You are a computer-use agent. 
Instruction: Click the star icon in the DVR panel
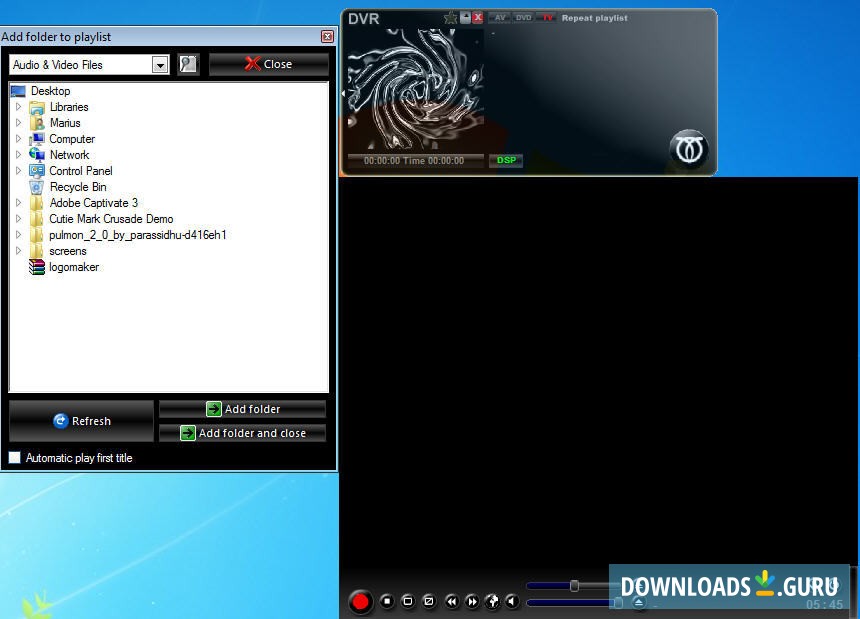[x=451, y=18]
